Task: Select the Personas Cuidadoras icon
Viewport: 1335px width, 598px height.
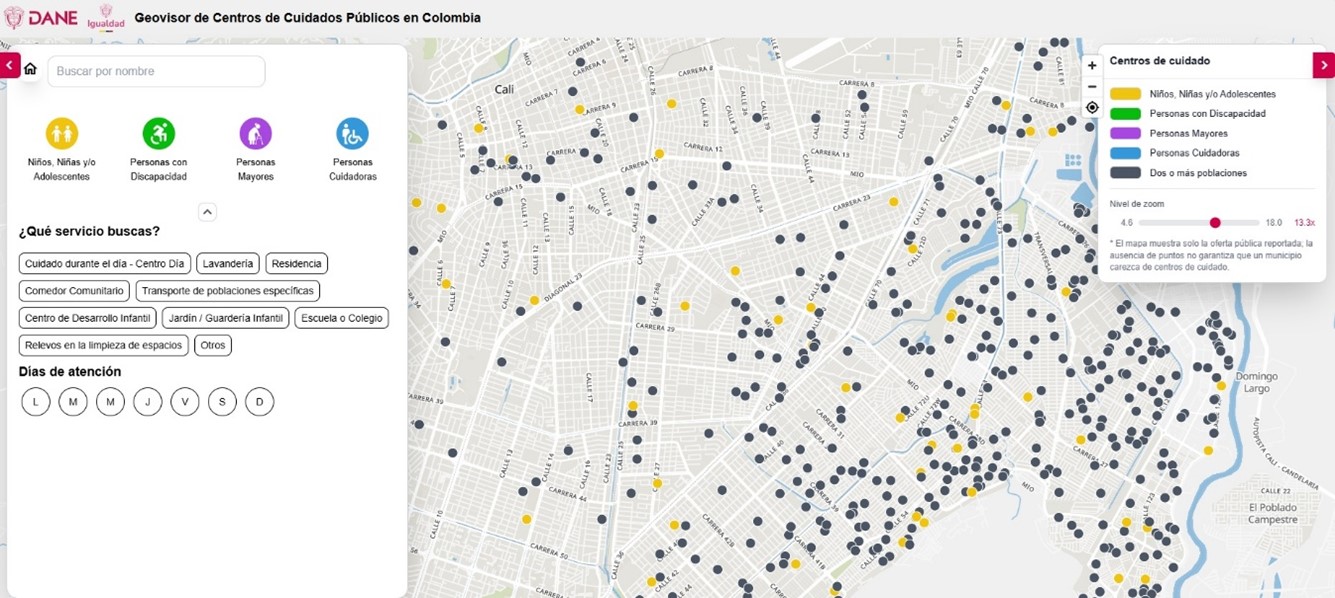Action: [x=352, y=133]
